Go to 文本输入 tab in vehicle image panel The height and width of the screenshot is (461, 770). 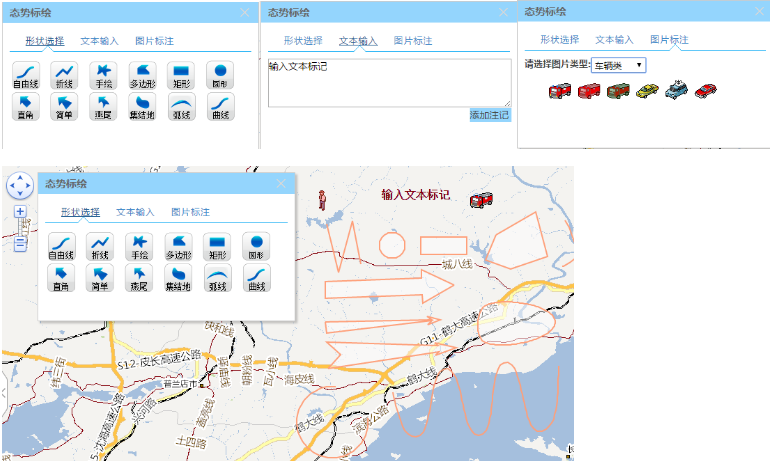(x=614, y=39)
